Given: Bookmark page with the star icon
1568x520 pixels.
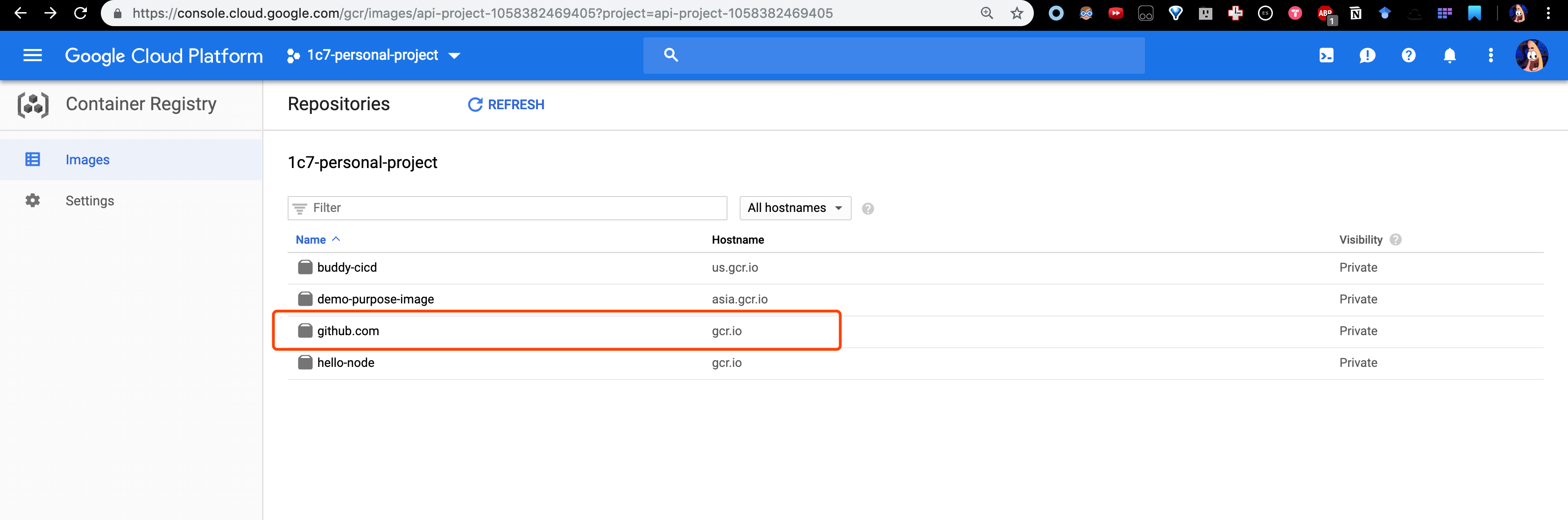Looking at the screenshot, I should point(1017,14).
